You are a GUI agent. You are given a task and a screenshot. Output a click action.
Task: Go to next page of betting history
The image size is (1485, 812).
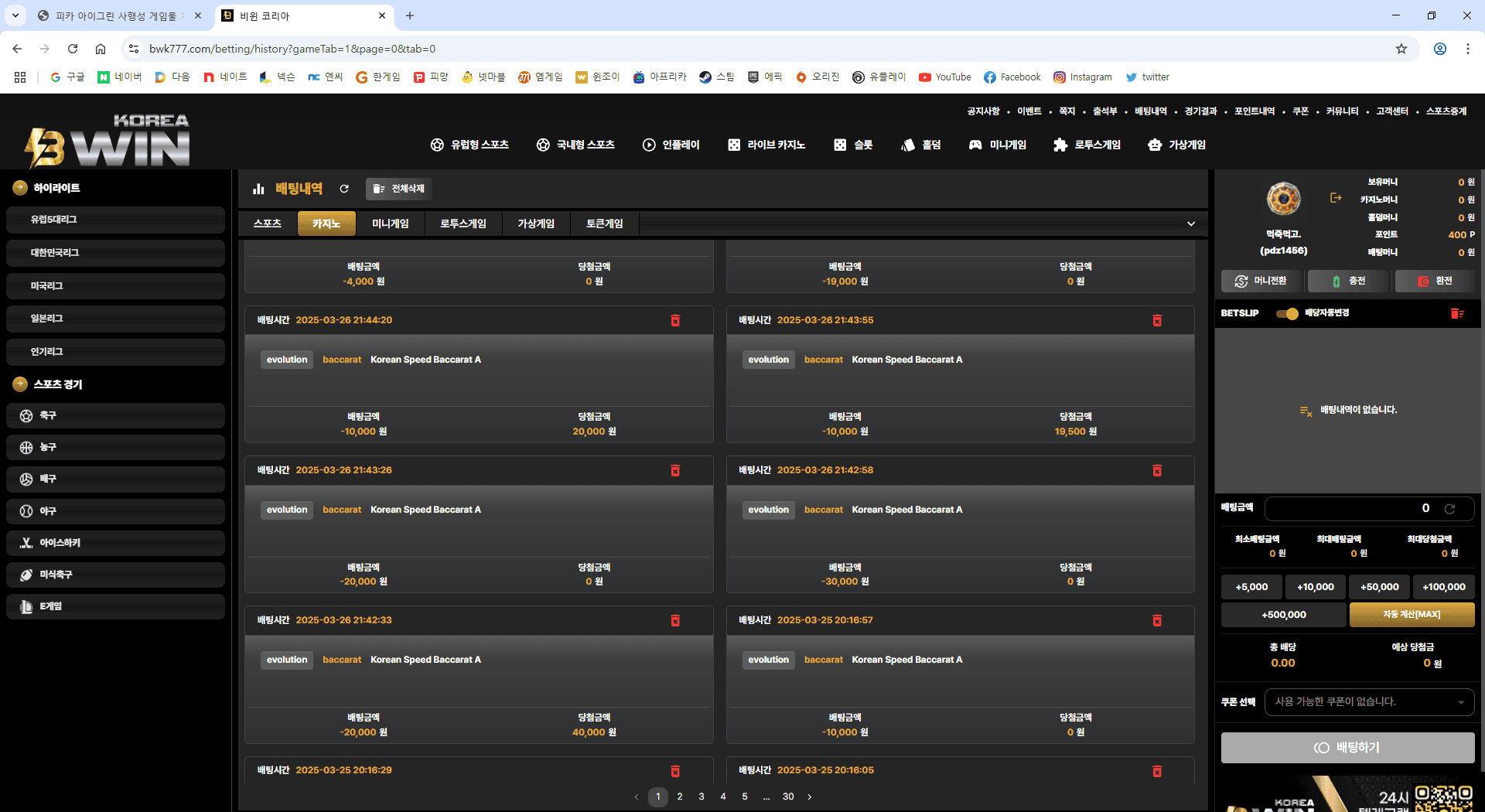pyautogui.click(x=810, y=797)
